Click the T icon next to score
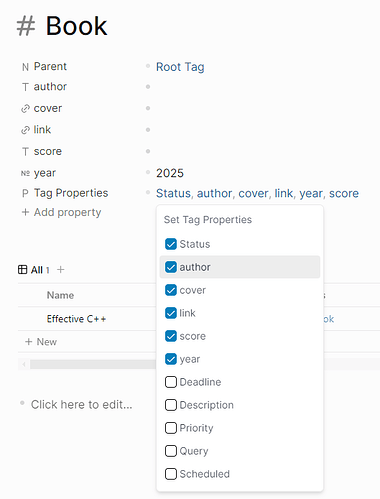Image resolution: width=380 pixels, height=499 pixels. 25,152
